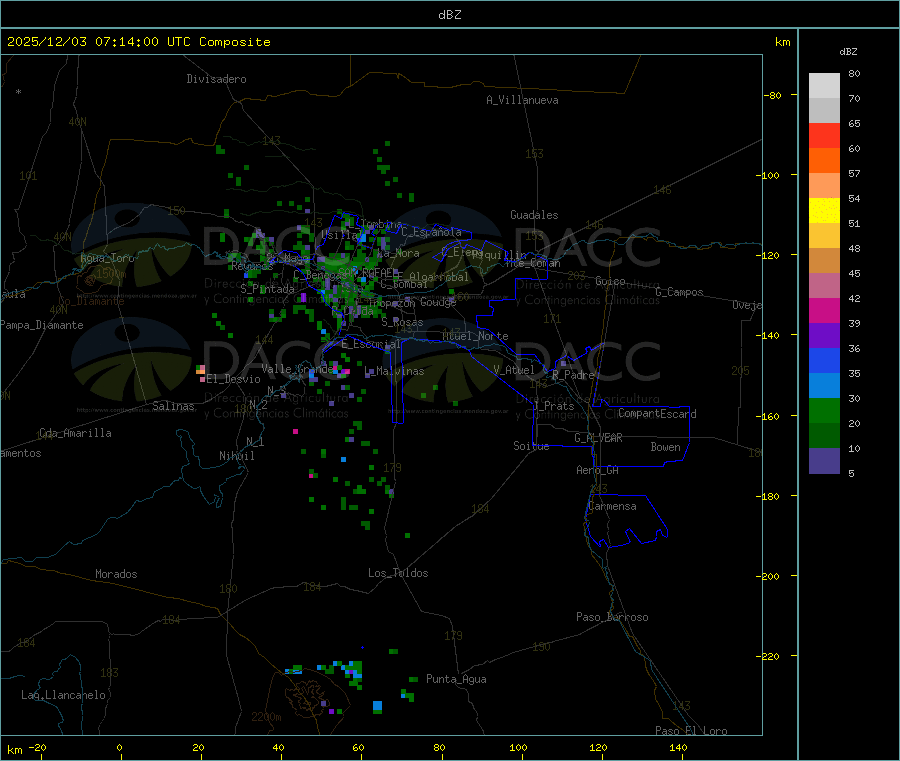The image size is (900, 761).
Task: Click the -80 tick on the right axis
Action: point(773,95)
